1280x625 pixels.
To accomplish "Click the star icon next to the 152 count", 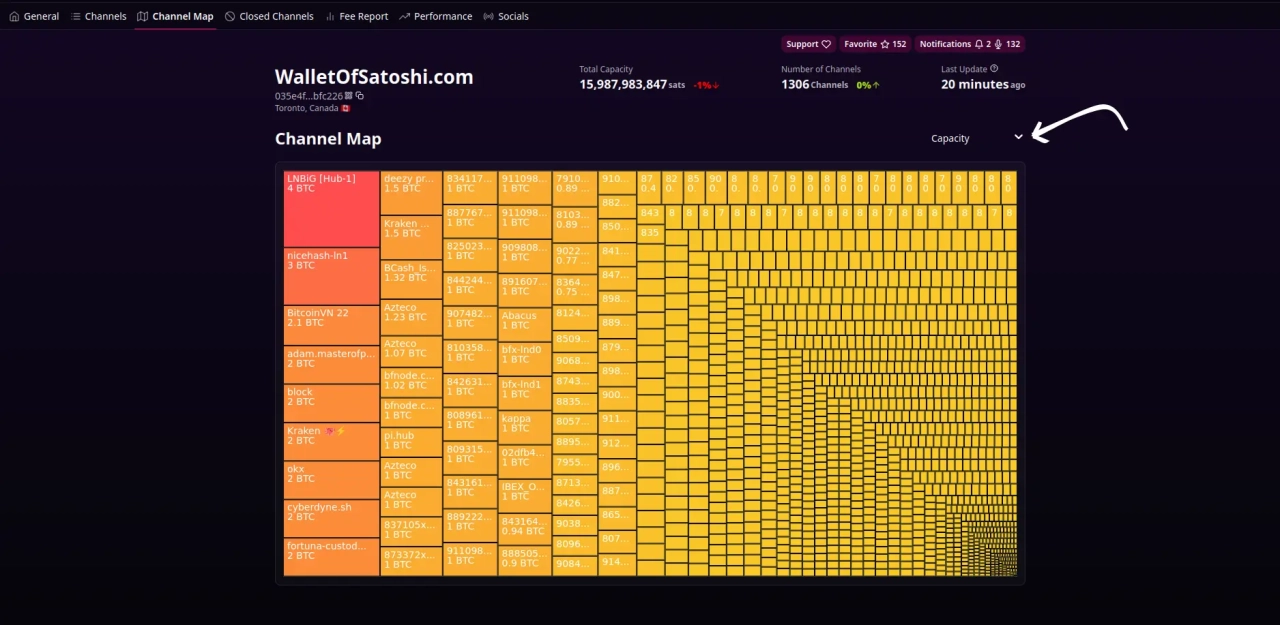I will coord(886,44).
